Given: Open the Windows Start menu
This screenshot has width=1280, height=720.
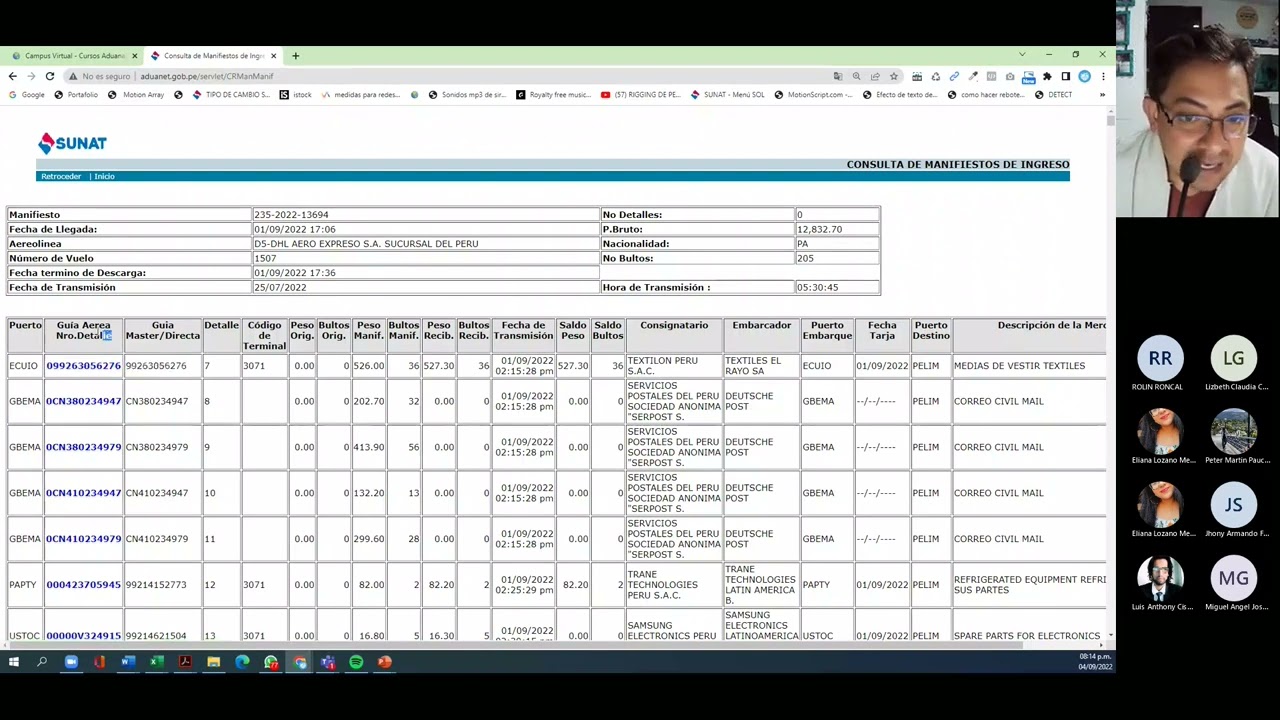Looking at the screenshot, I should coord(14,662).
